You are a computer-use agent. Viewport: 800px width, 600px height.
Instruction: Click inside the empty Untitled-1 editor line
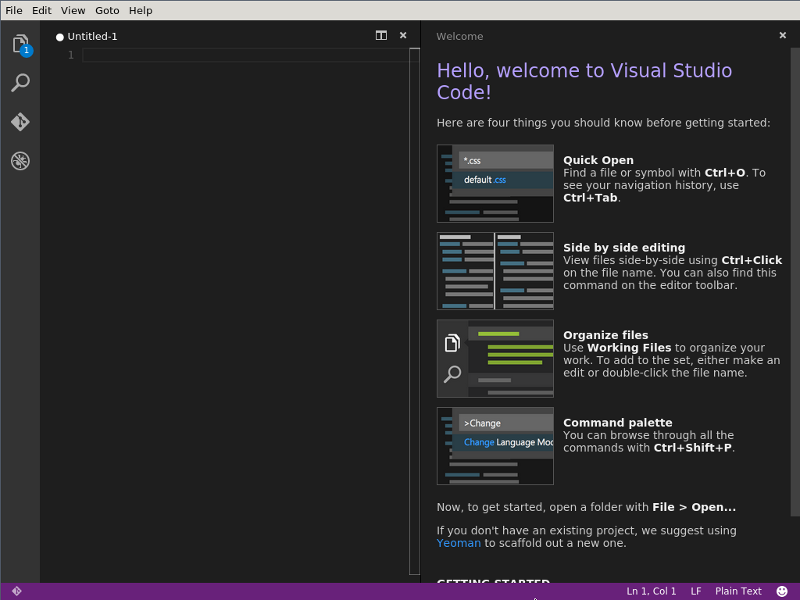(x=200, y=55)
